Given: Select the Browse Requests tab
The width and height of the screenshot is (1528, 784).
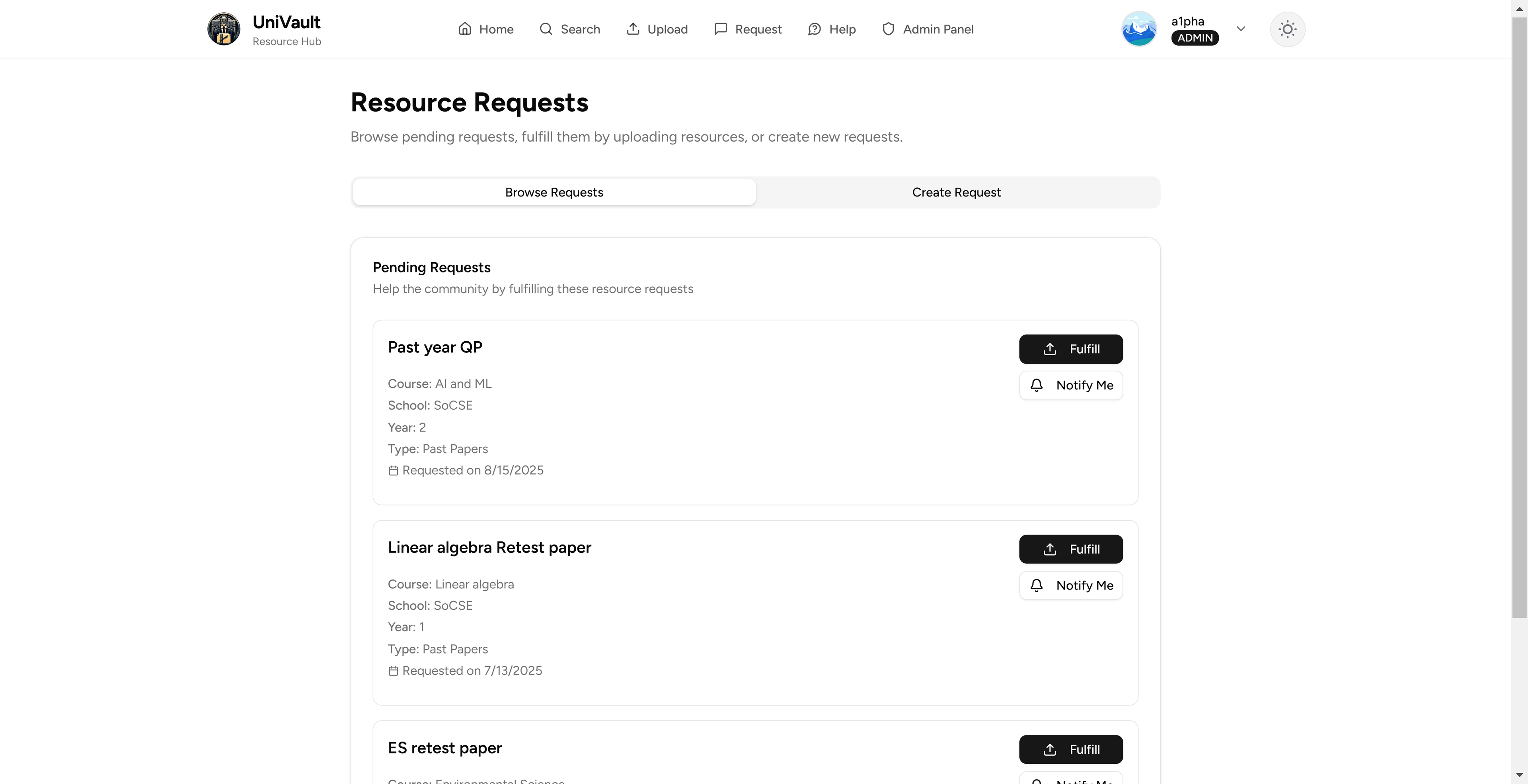Looking at the screenshot, I should tap(554, 192).
